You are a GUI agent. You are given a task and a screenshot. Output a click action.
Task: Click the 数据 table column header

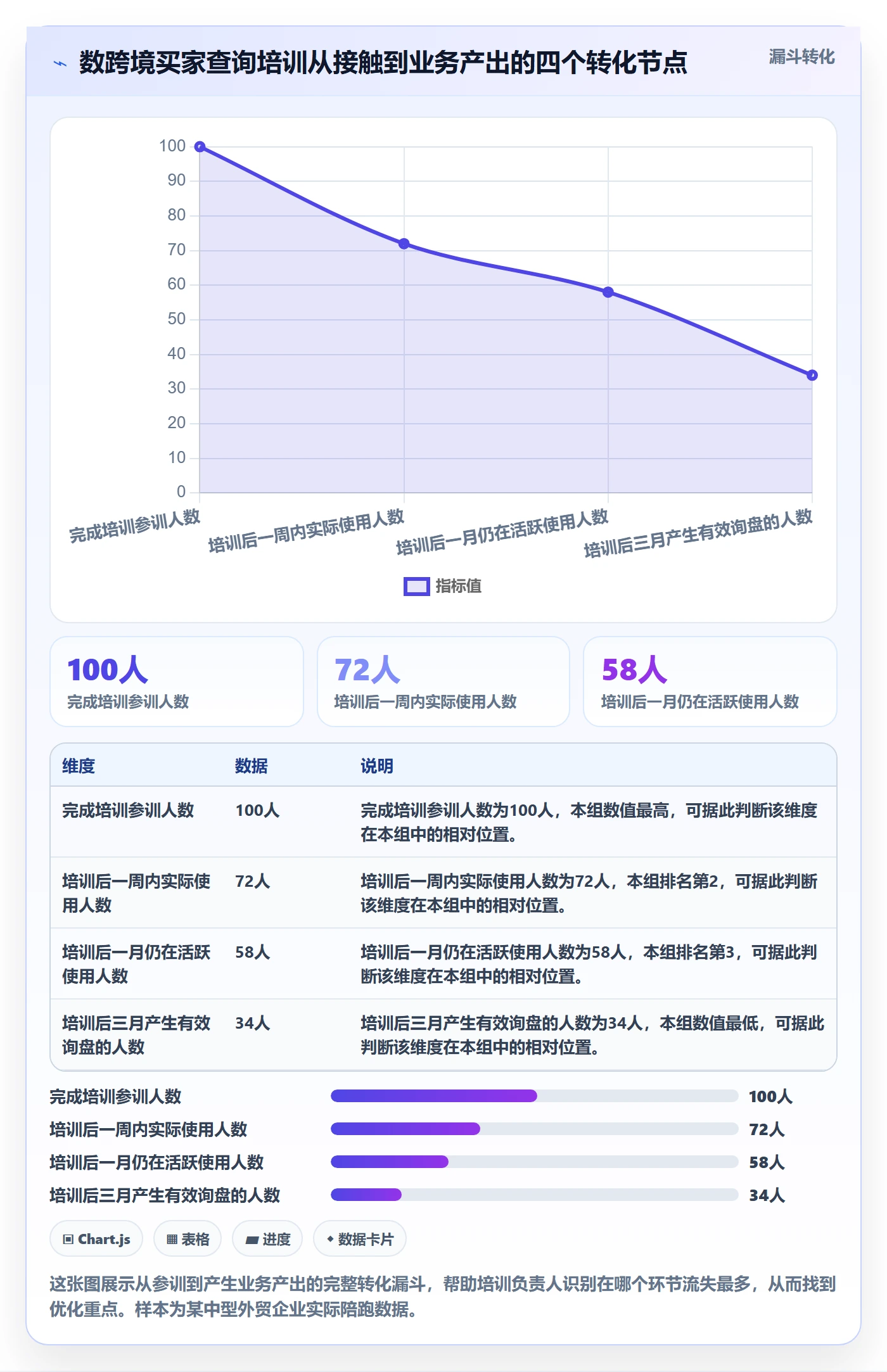pos(252,766)
